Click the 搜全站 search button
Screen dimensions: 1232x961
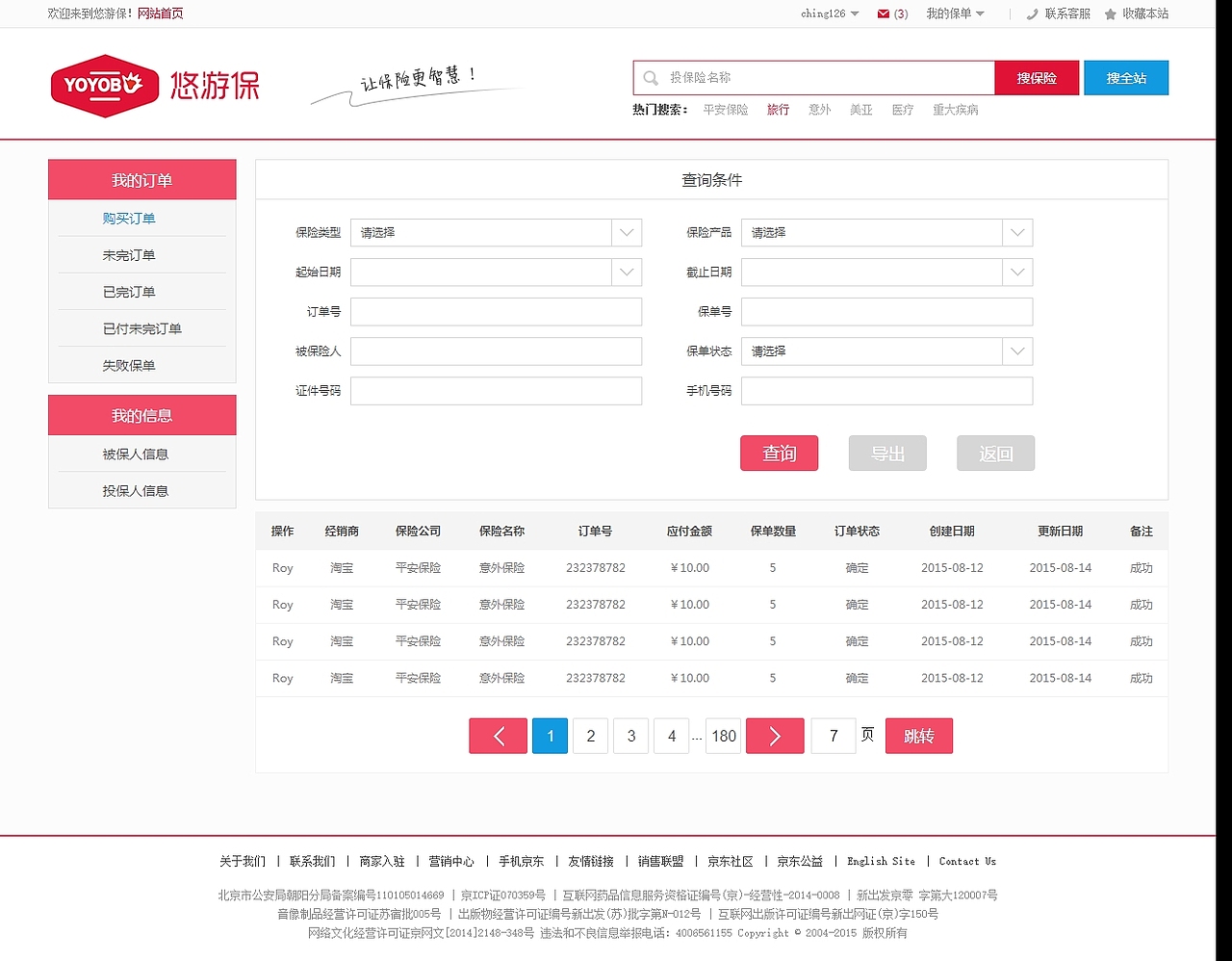[x=1126, y=78]
